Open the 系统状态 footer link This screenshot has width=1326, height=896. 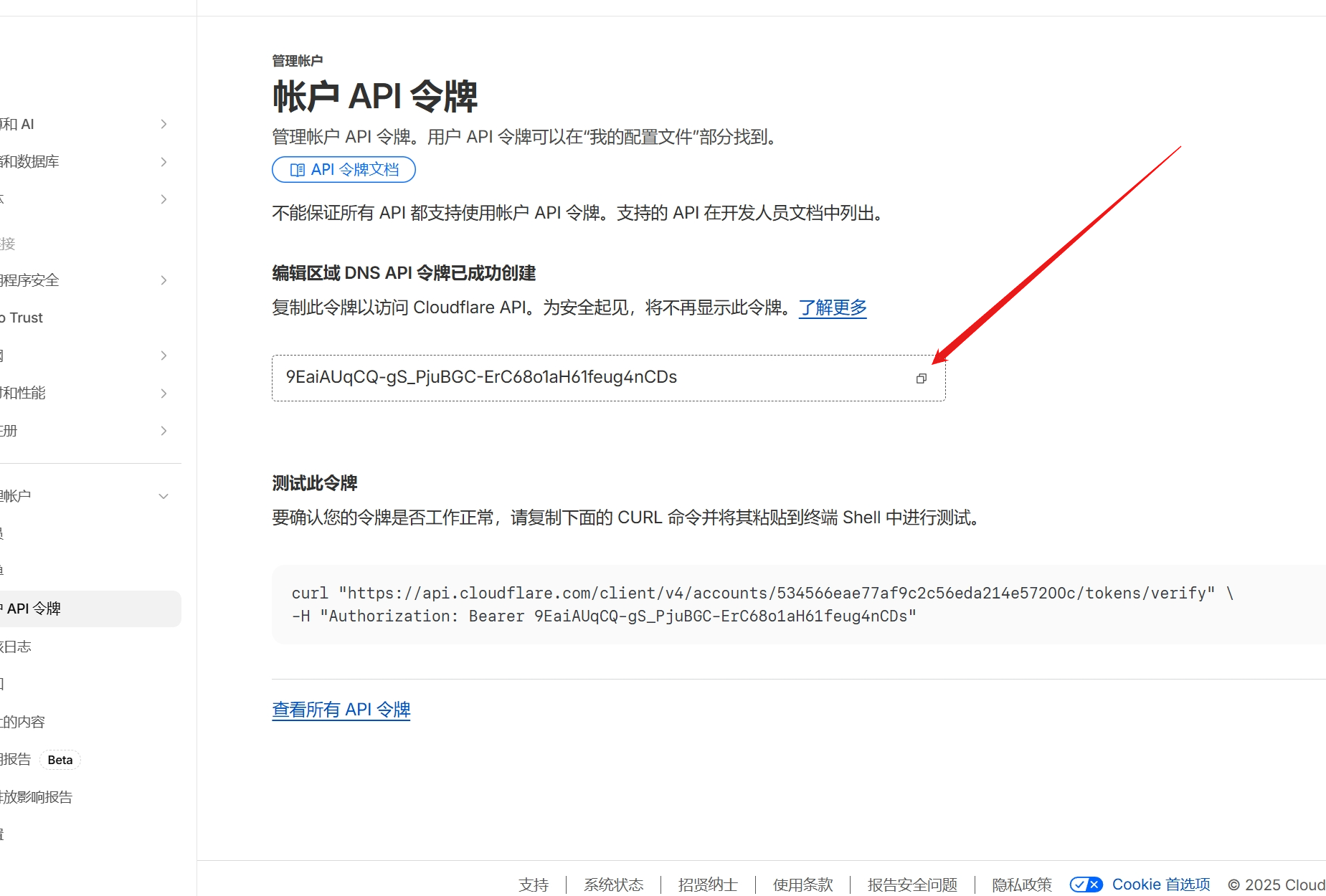point(613,885)
